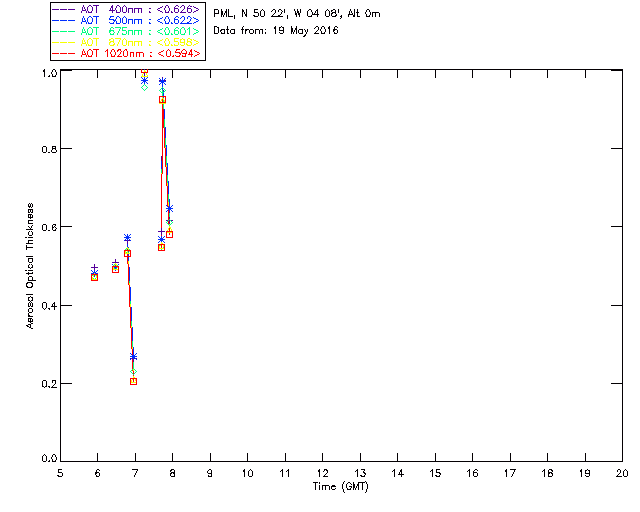Click the x-axis hour label 5
This screenshot has width=640, height=512.
pyautogui.click(x=60, y=473)
